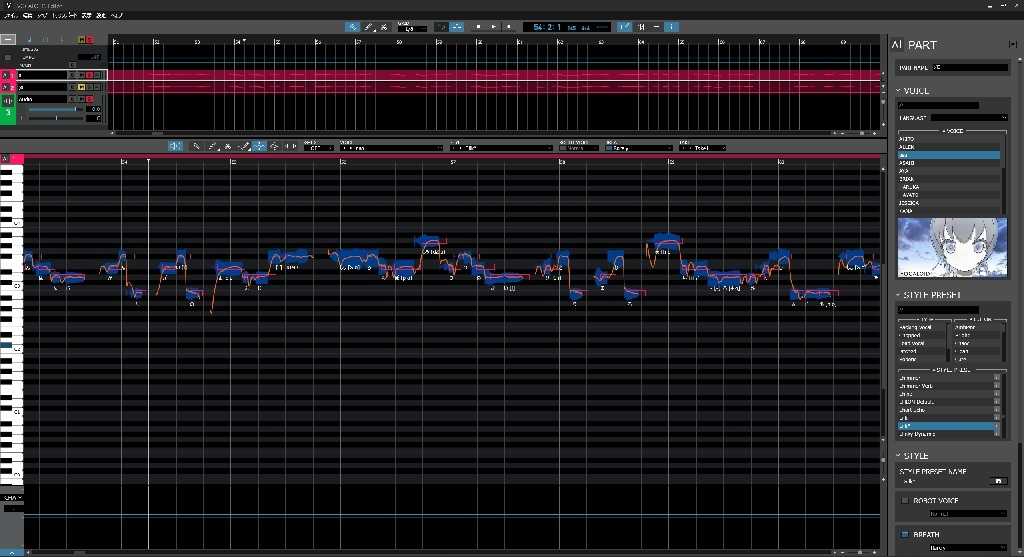Click the save button beside style preset name

(998, 481)
